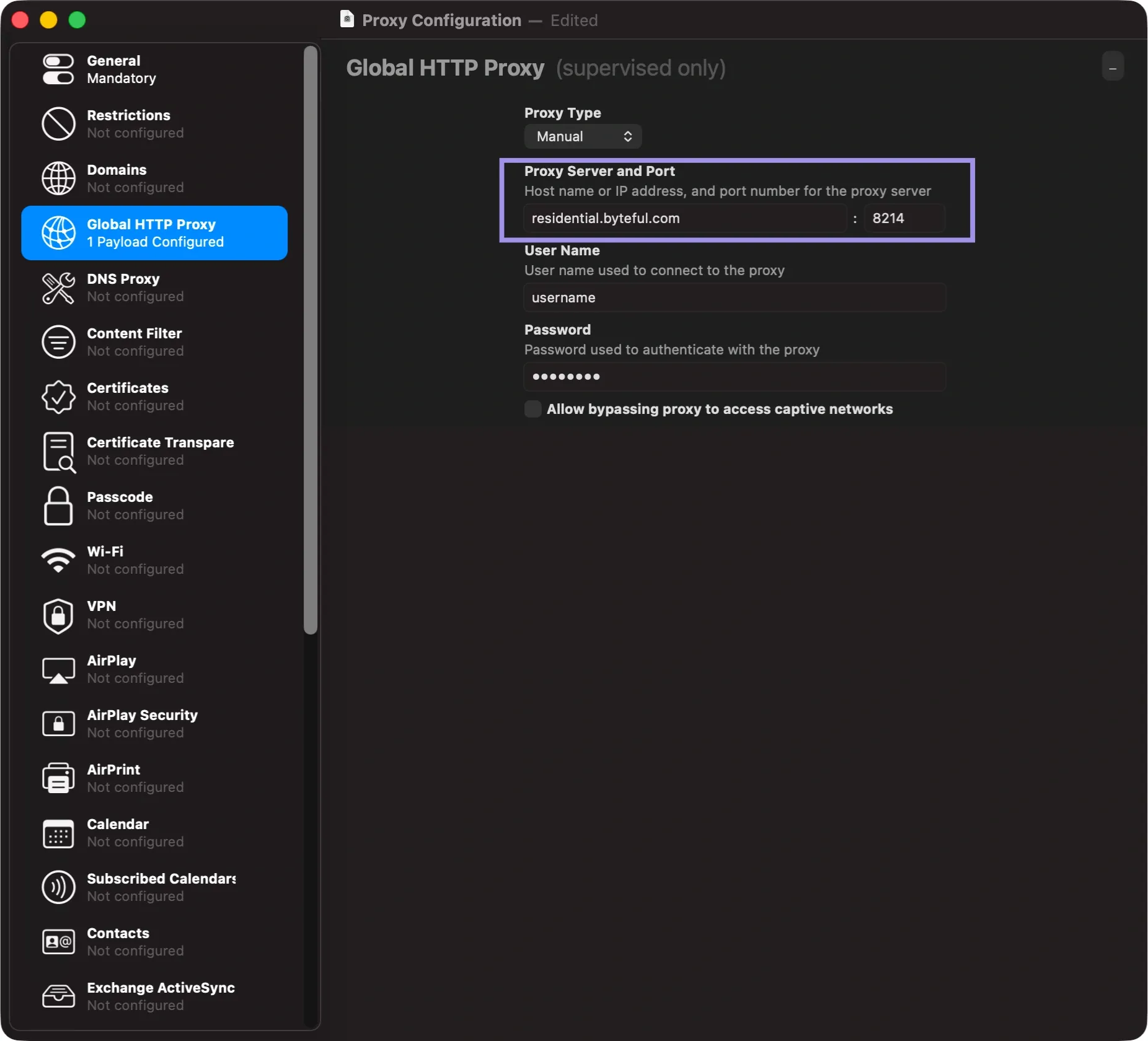The image size is (1148, 1041).
Task: Close the Proxy Configuration window
Action: click(20, 20)
